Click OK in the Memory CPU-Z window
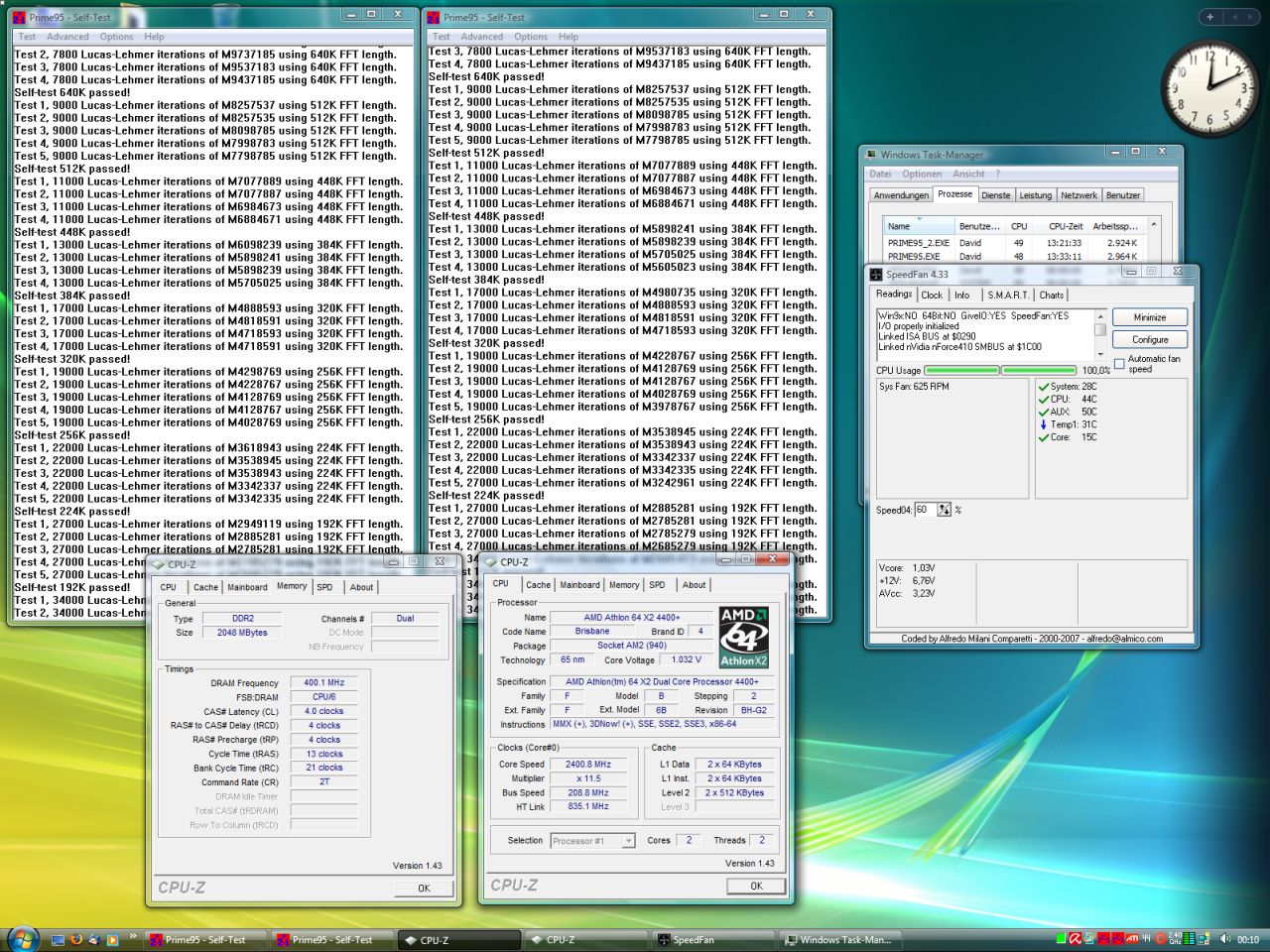The image size is (1270, 952). [x=424, y=888]
